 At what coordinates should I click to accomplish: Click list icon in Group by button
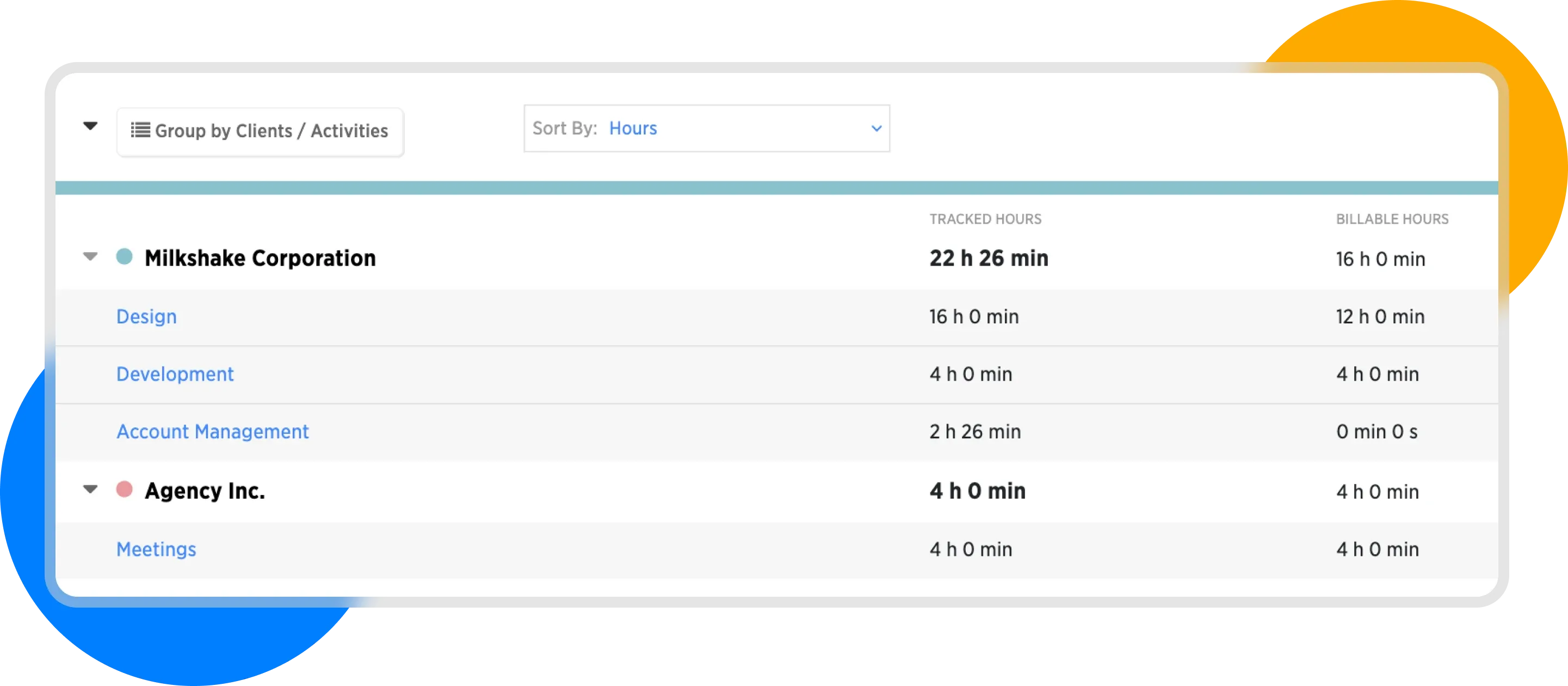click(140, 130)
